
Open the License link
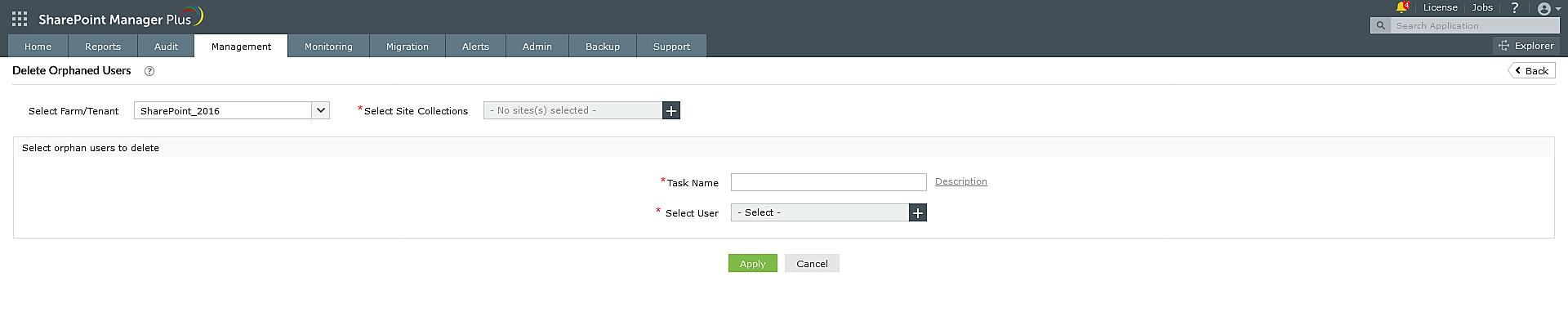coord(1441,7)
